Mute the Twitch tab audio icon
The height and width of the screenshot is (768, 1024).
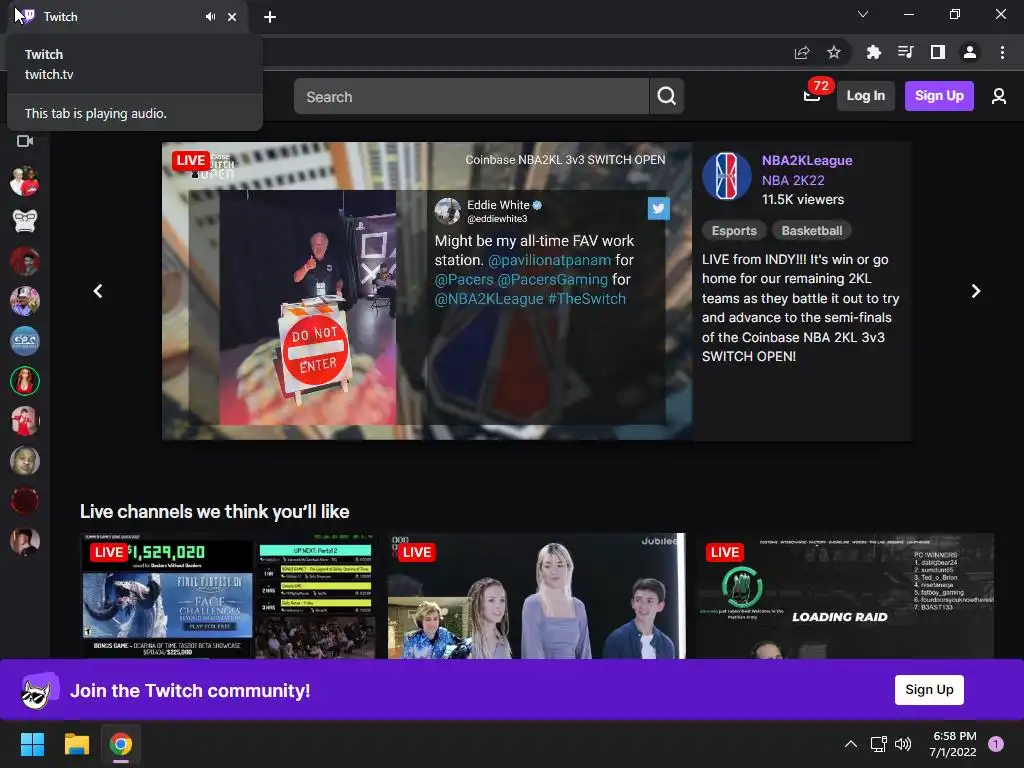(x=210, y=17)
